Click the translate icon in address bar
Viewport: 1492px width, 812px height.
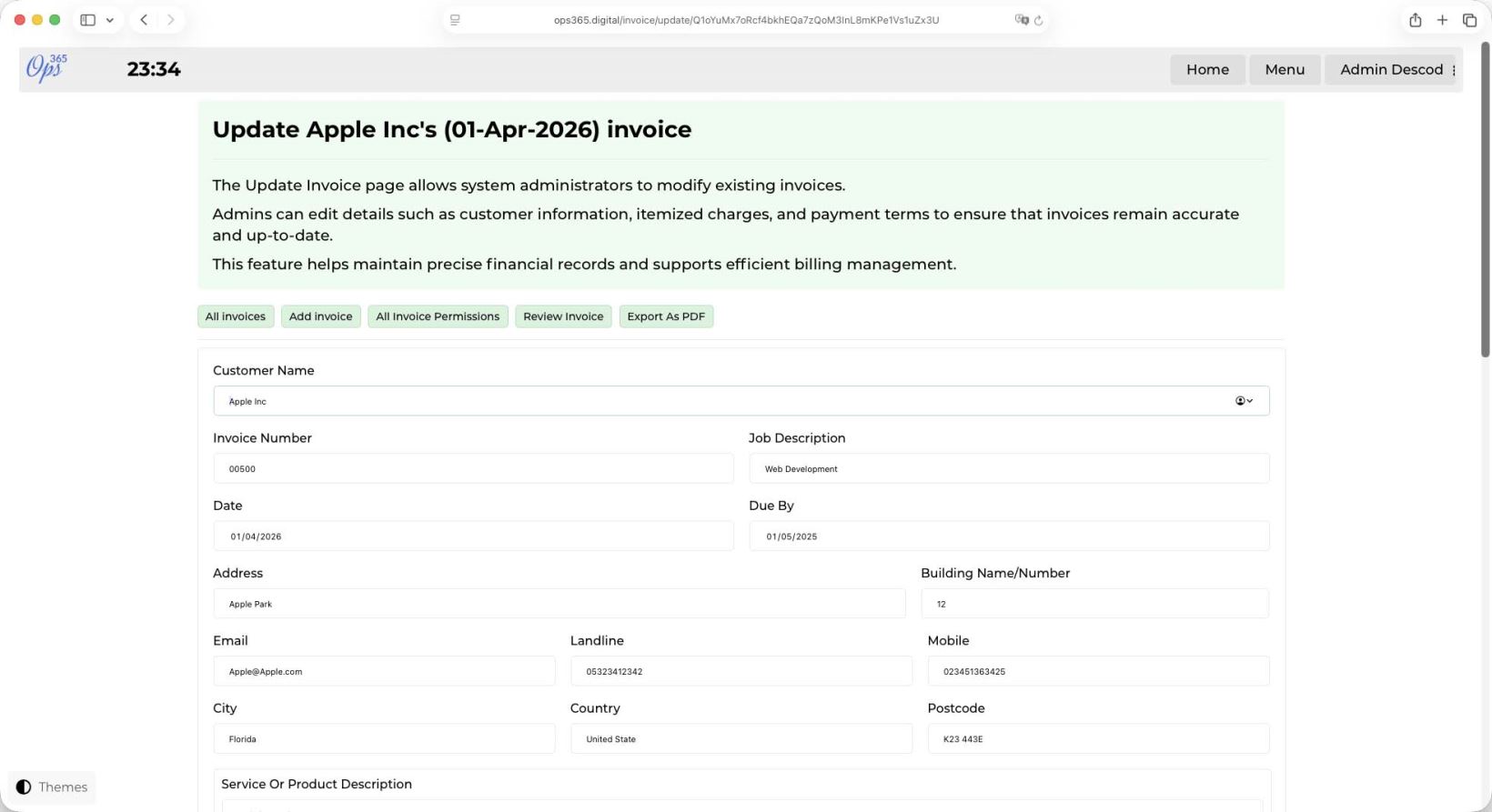pyautogui.click(x=1021, y=20)
